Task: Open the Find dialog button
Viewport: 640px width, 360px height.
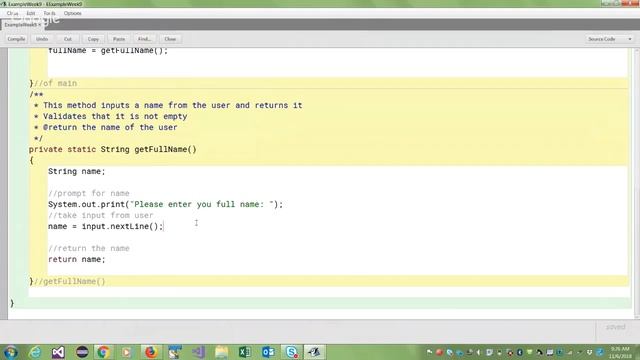Action: tap(144, 39)
